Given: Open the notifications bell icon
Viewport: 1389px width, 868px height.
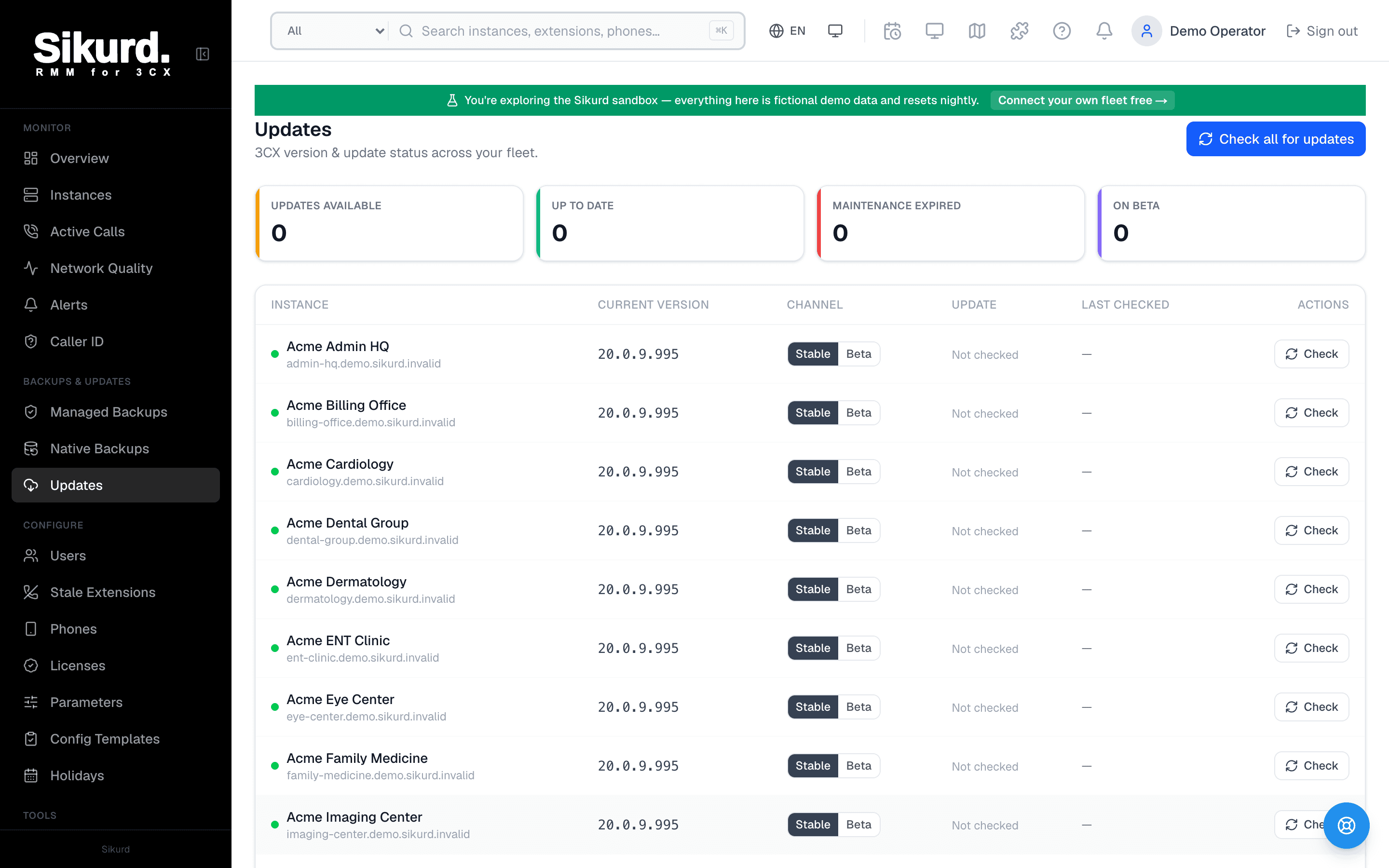Looking at the screenshot, I should pos(1104,31).
